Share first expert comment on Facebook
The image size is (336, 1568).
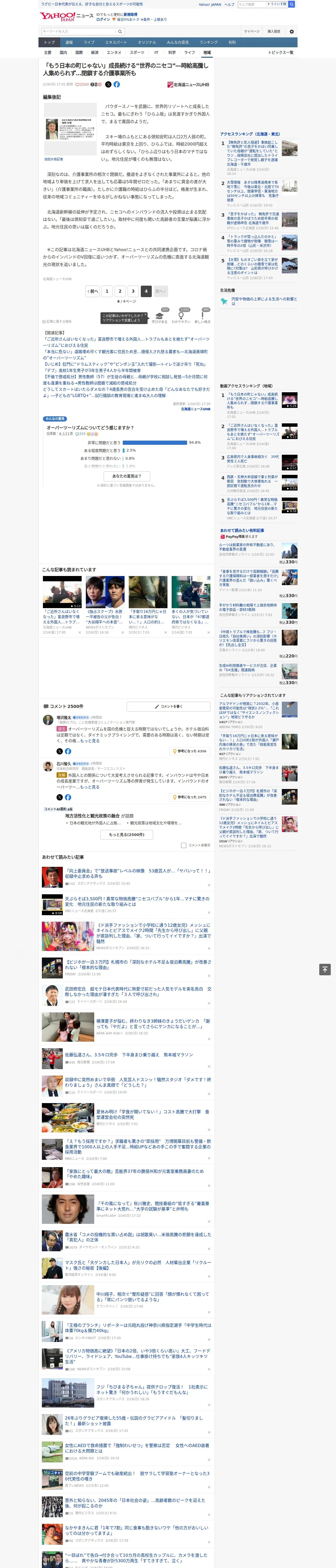click(x=68, y=751)
